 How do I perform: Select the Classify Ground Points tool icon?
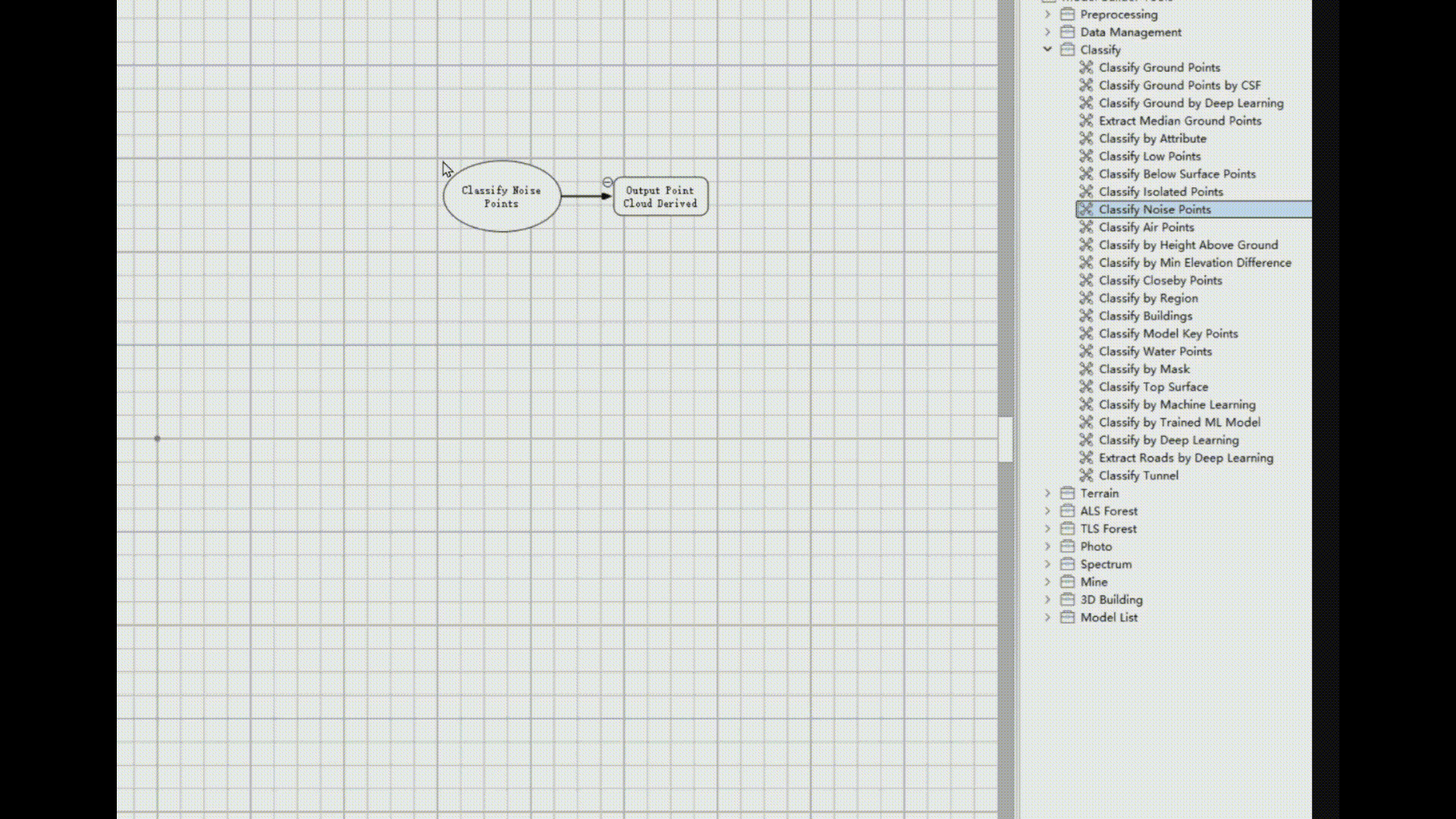point(1087,67)
